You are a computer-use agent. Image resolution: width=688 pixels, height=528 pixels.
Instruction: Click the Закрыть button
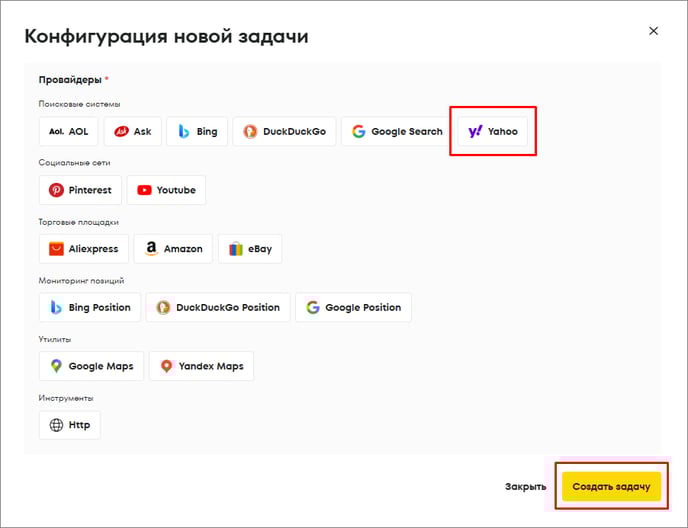tap(525, 486)
